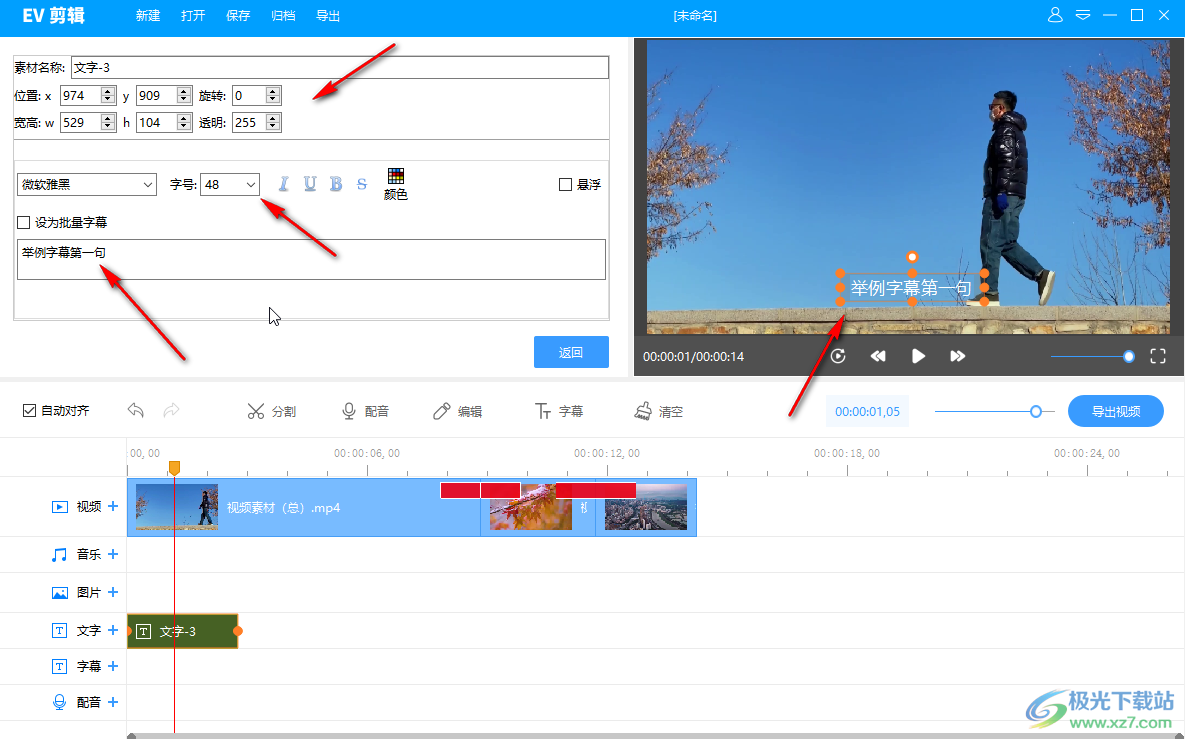Click the orange timeline playhead marker

click(x=175, y=468)
